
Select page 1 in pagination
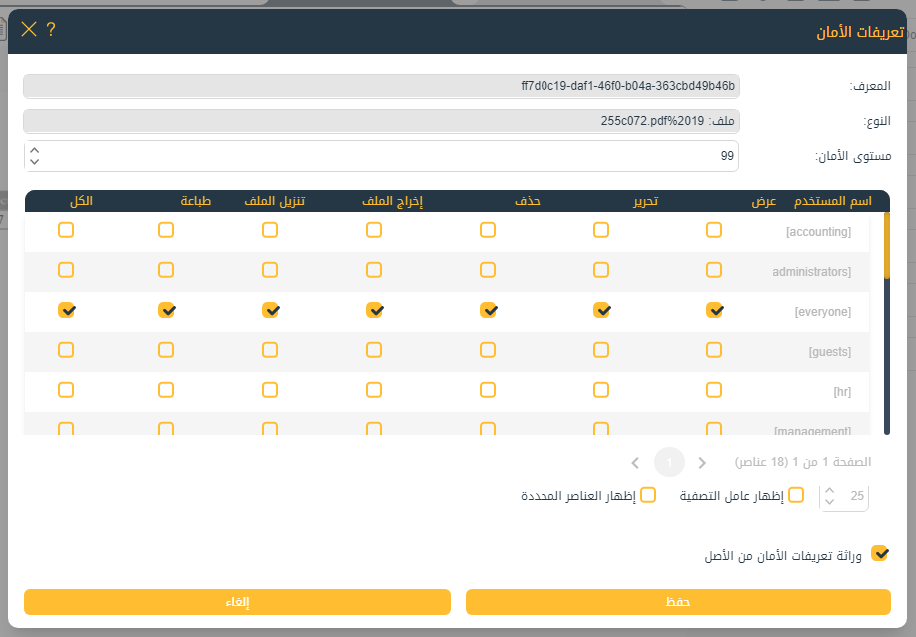pos(669,462)
